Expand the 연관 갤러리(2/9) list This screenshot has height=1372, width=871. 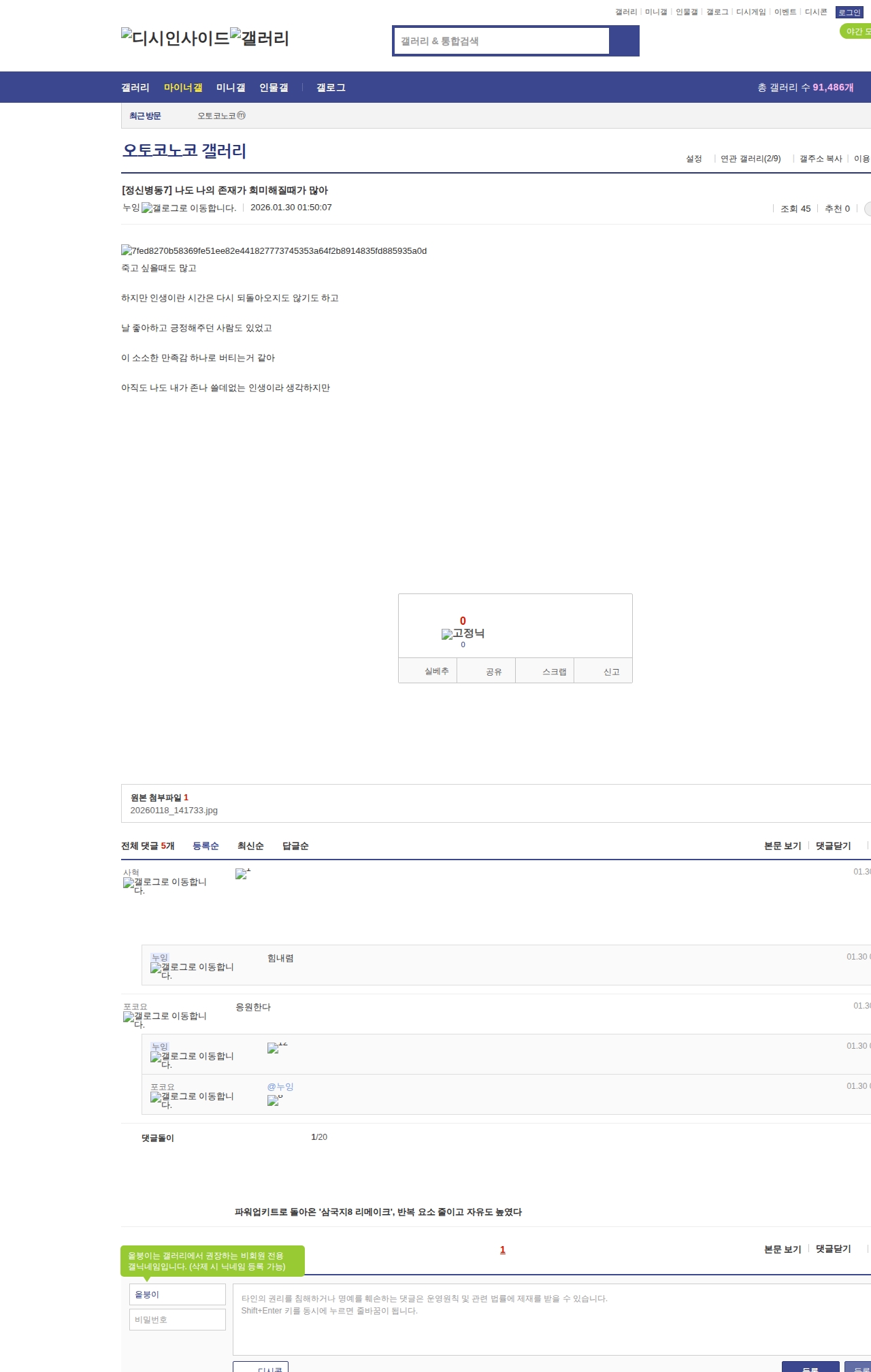point(751,159)
